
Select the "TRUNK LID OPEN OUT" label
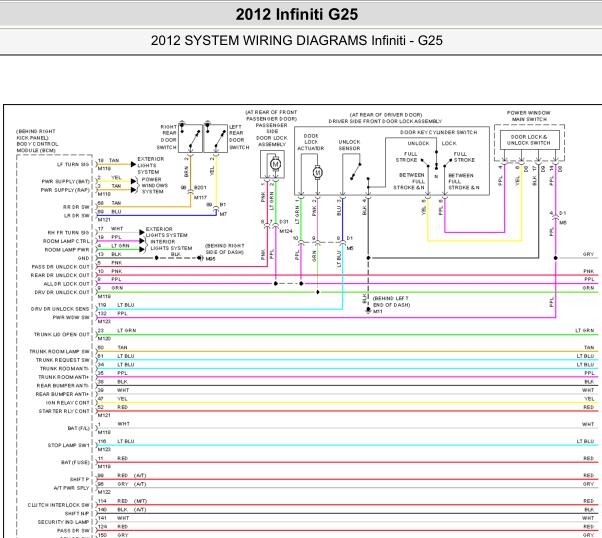coord(61,334)
